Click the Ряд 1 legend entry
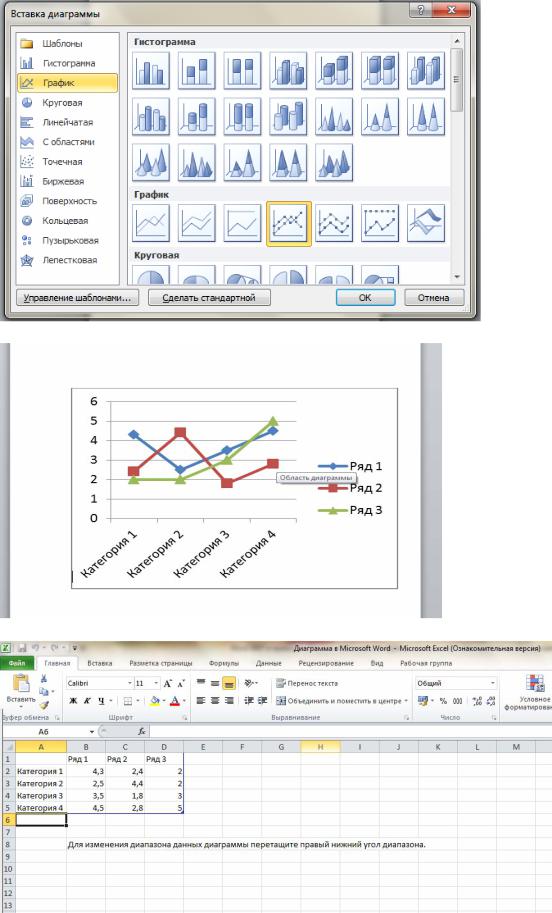552x913 pixels. 350,466
